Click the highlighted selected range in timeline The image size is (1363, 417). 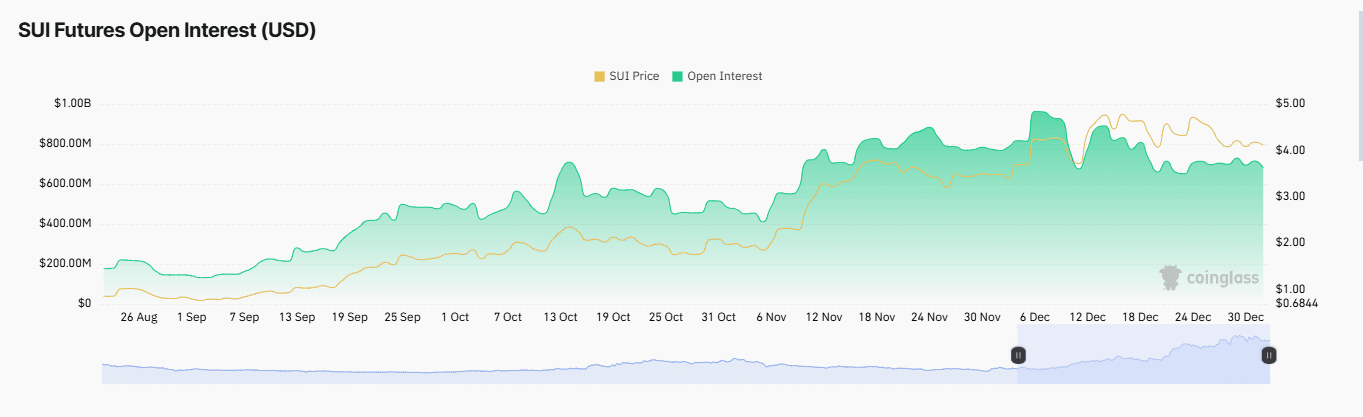tap(1143, 355)
